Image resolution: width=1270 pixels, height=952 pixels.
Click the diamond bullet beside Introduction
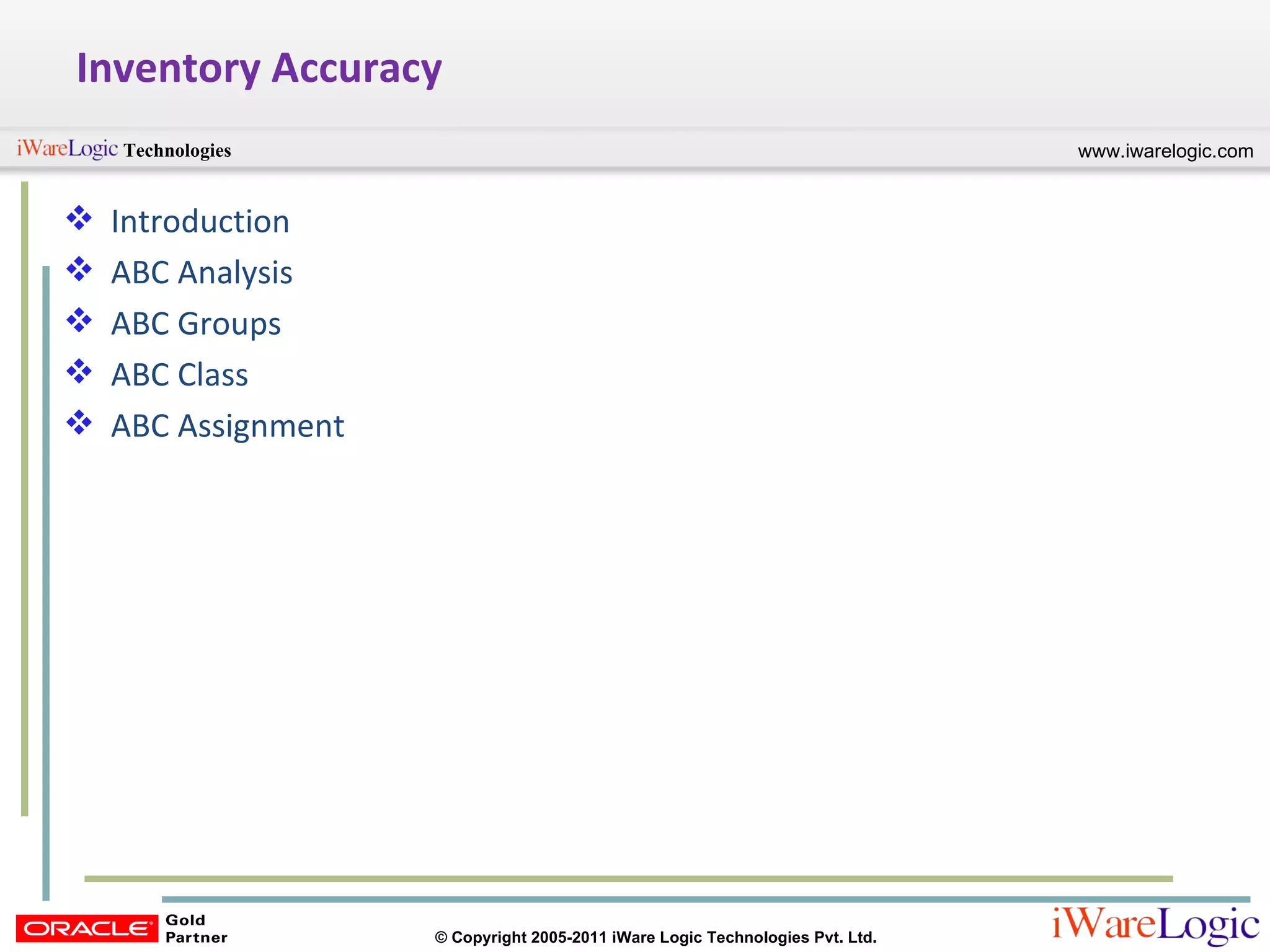pos(79,218)
